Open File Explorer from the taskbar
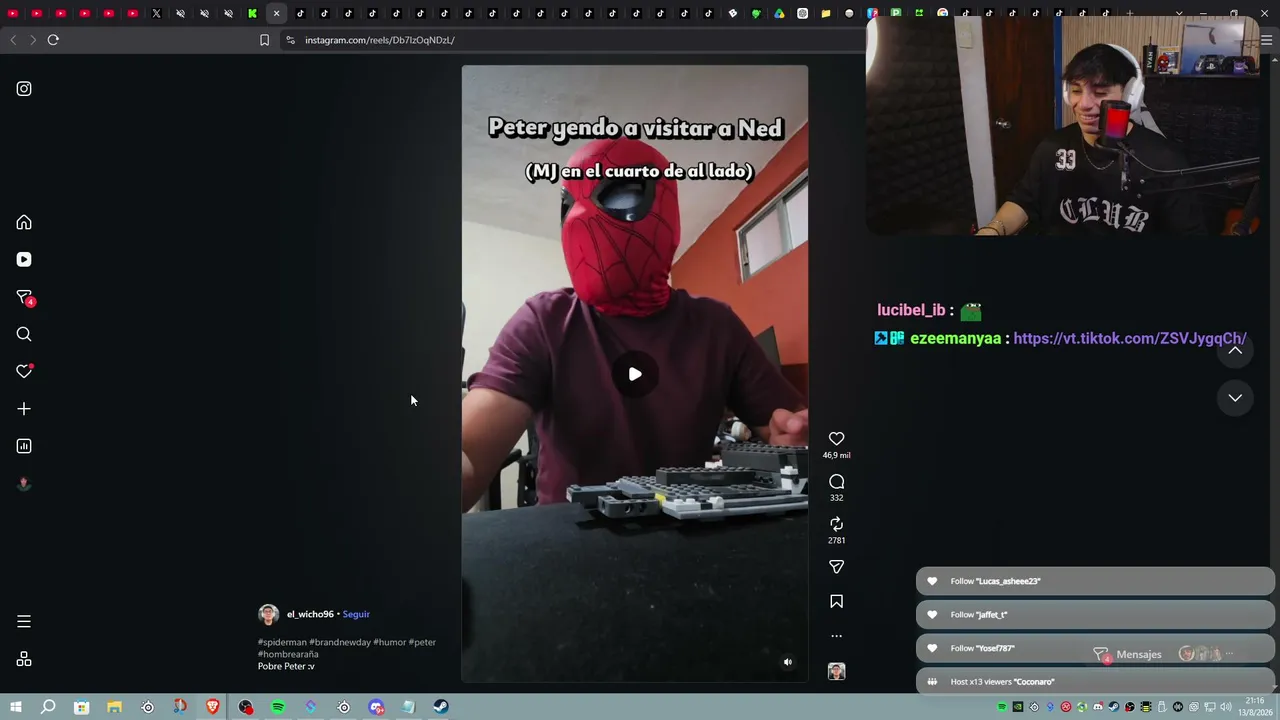1280x720 pixels. (114, 707)
